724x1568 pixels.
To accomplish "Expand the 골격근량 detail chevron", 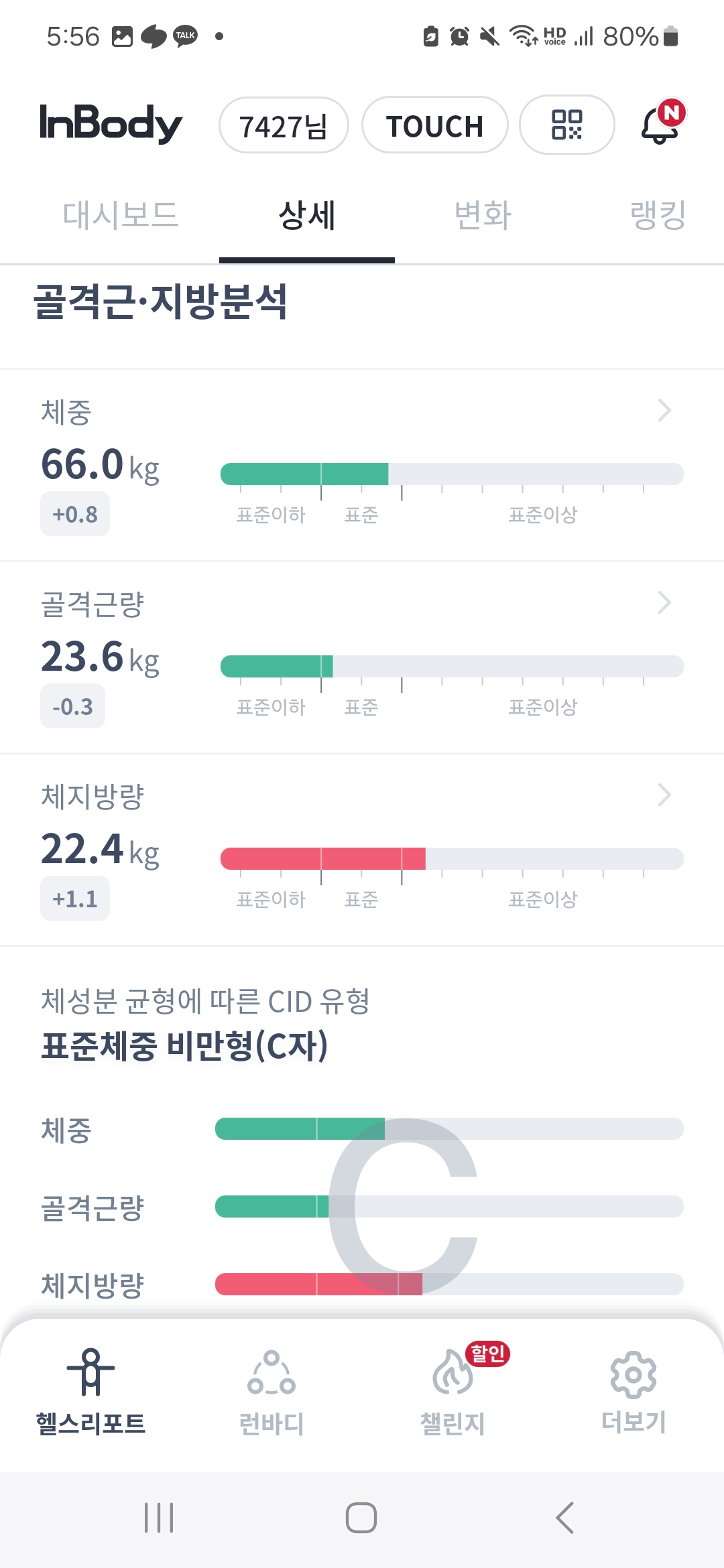I will coord(664,602).
